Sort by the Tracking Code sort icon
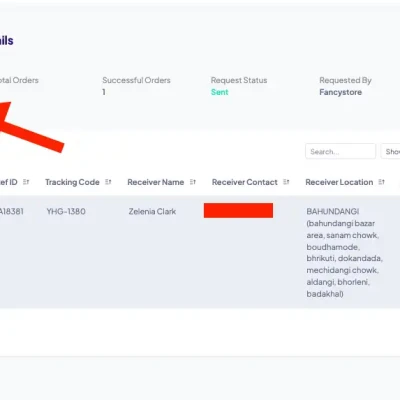The height and width of the screenshot is (400, 400). (108, 182)
